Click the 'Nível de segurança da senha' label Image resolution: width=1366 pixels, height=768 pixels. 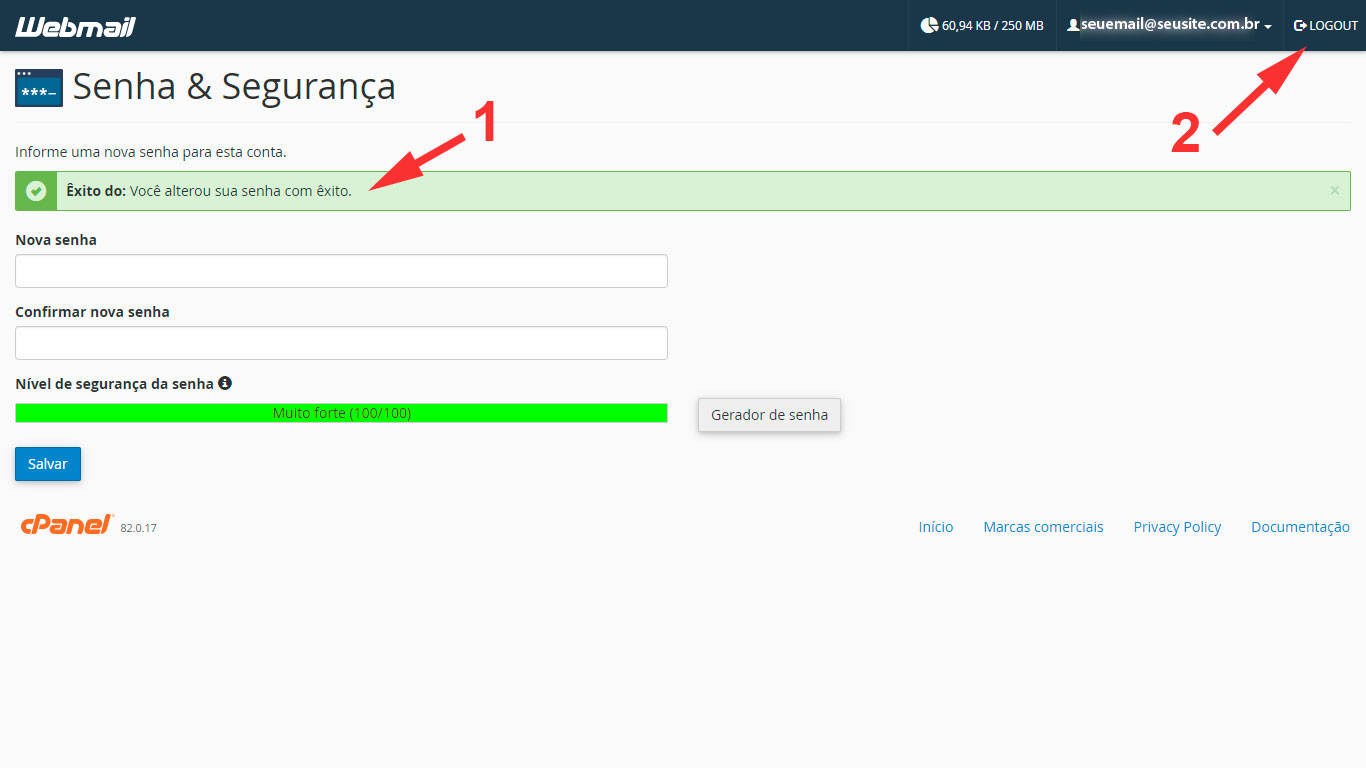coord(114,383)
